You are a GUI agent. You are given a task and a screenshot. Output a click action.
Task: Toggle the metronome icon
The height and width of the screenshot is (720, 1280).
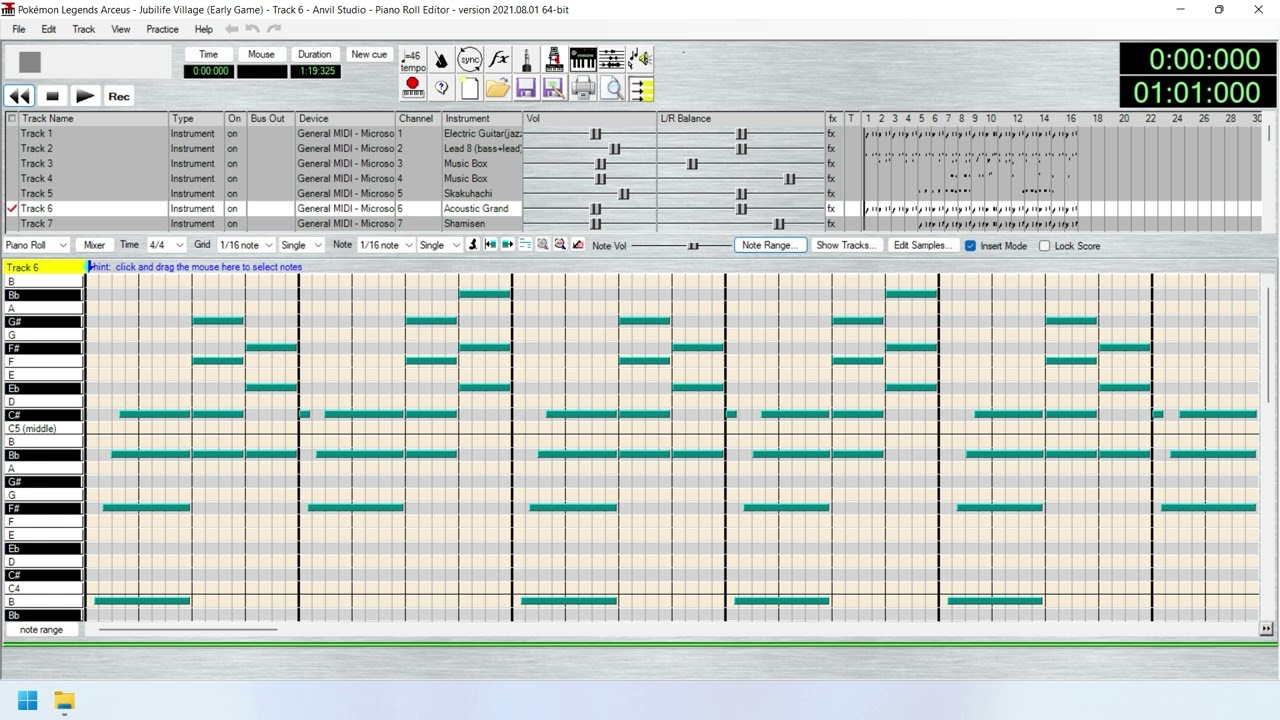pos(441,60)
